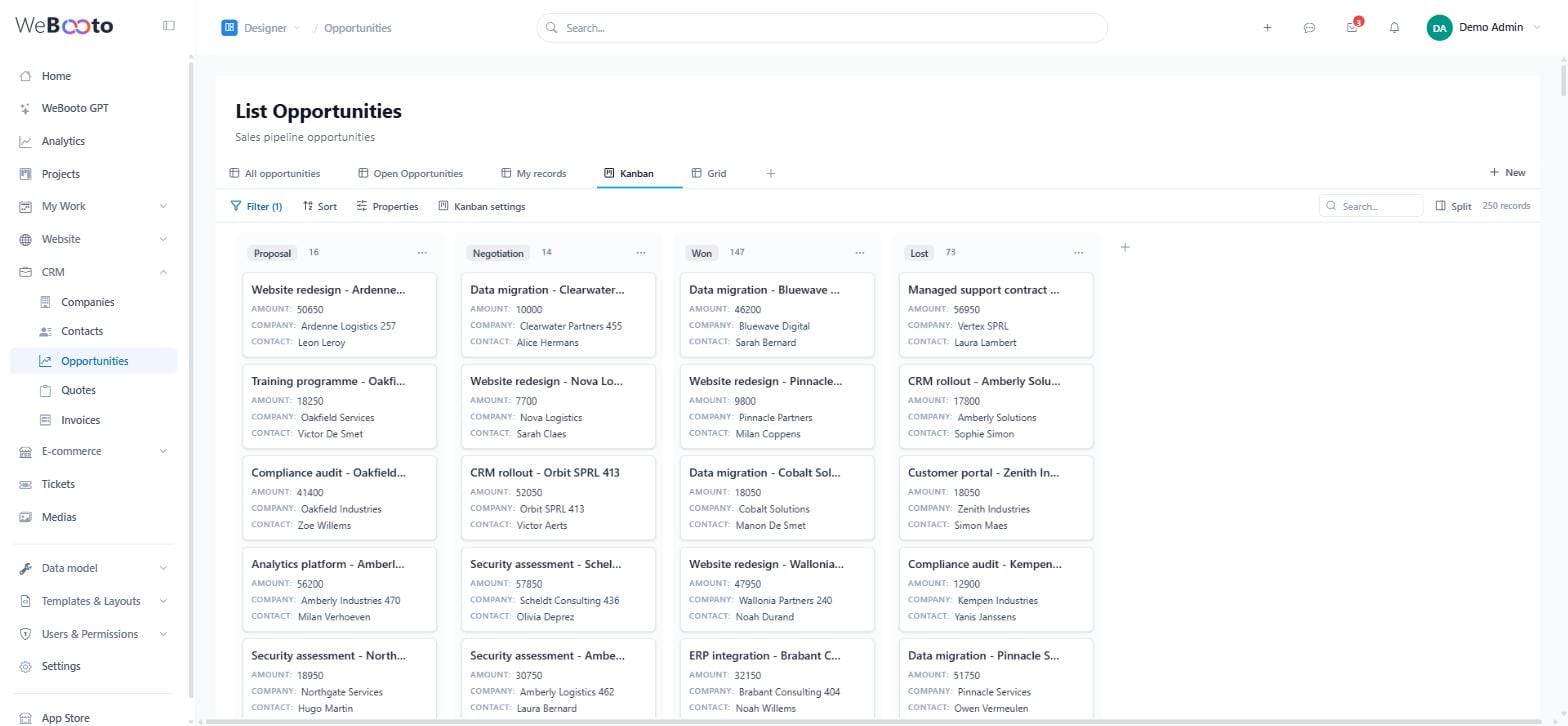
Task: Open the Properties settings
Action: (x=388, y=206)
